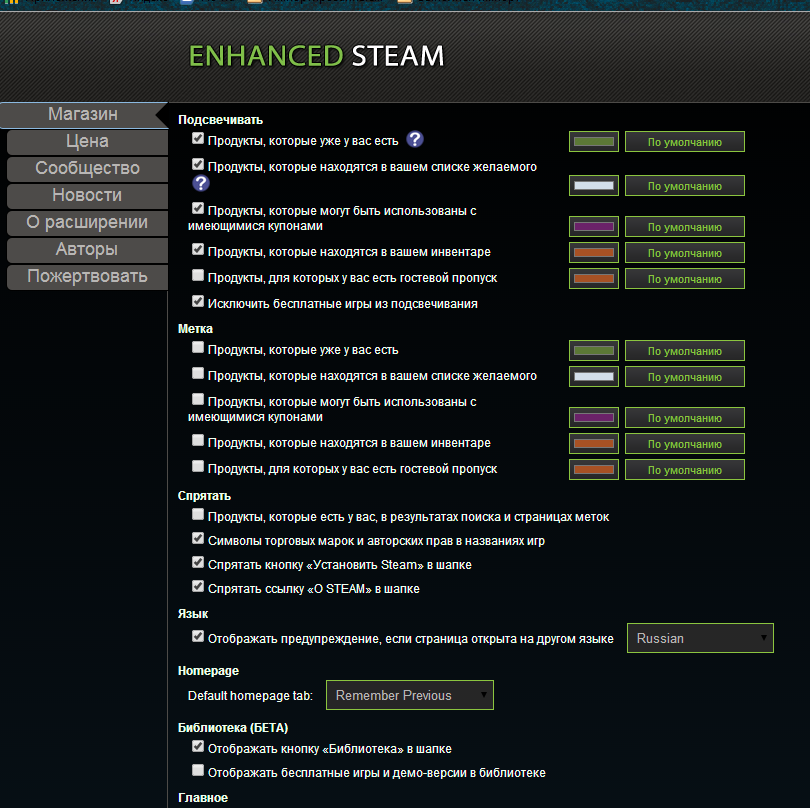810x808 pixels.
Task: Reset highlight color for wishlist products to default
Action: (684, 185)
